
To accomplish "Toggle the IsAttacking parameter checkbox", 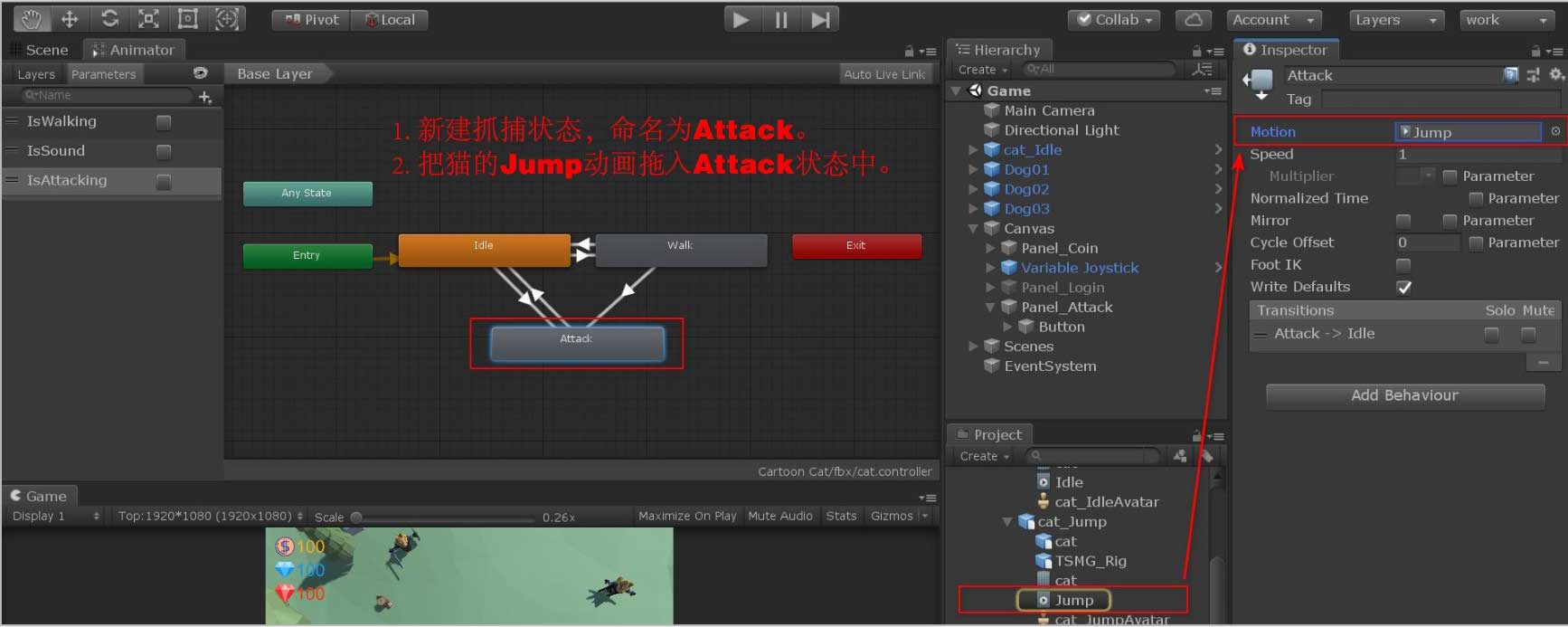I will pos(164,182).
